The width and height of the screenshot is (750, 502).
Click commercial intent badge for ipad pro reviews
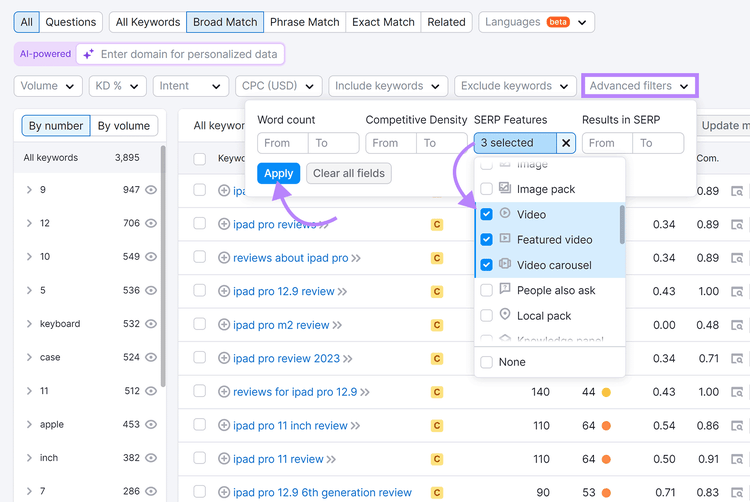(437, 224)
